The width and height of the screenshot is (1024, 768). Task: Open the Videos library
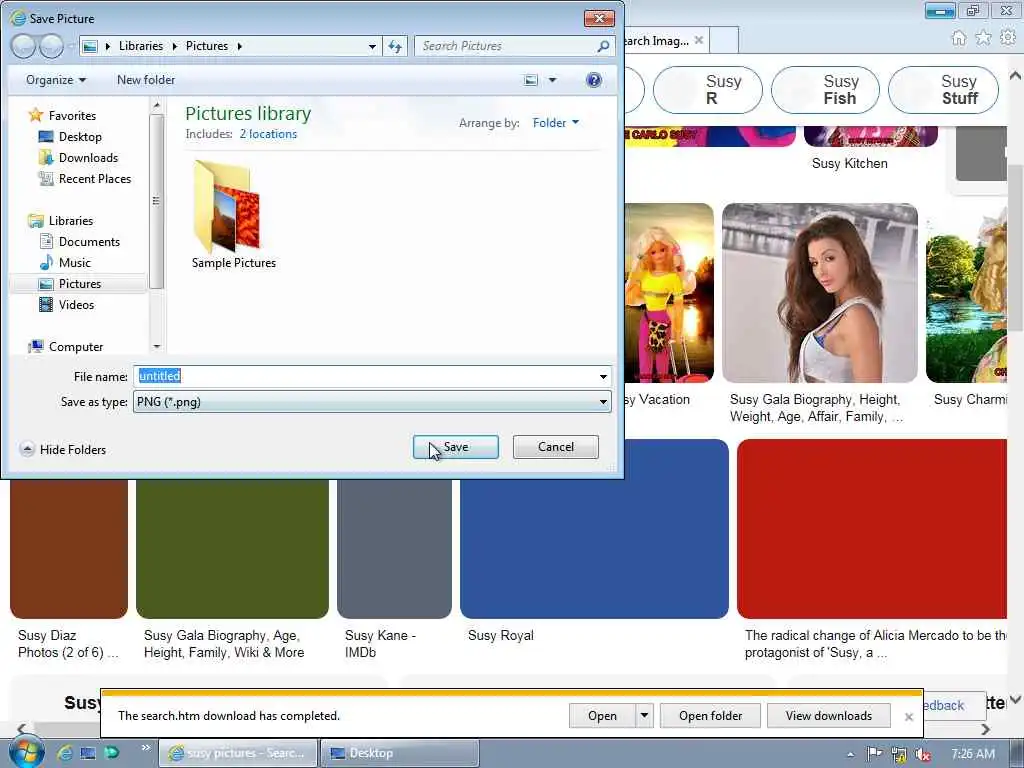tap(76, 304)
